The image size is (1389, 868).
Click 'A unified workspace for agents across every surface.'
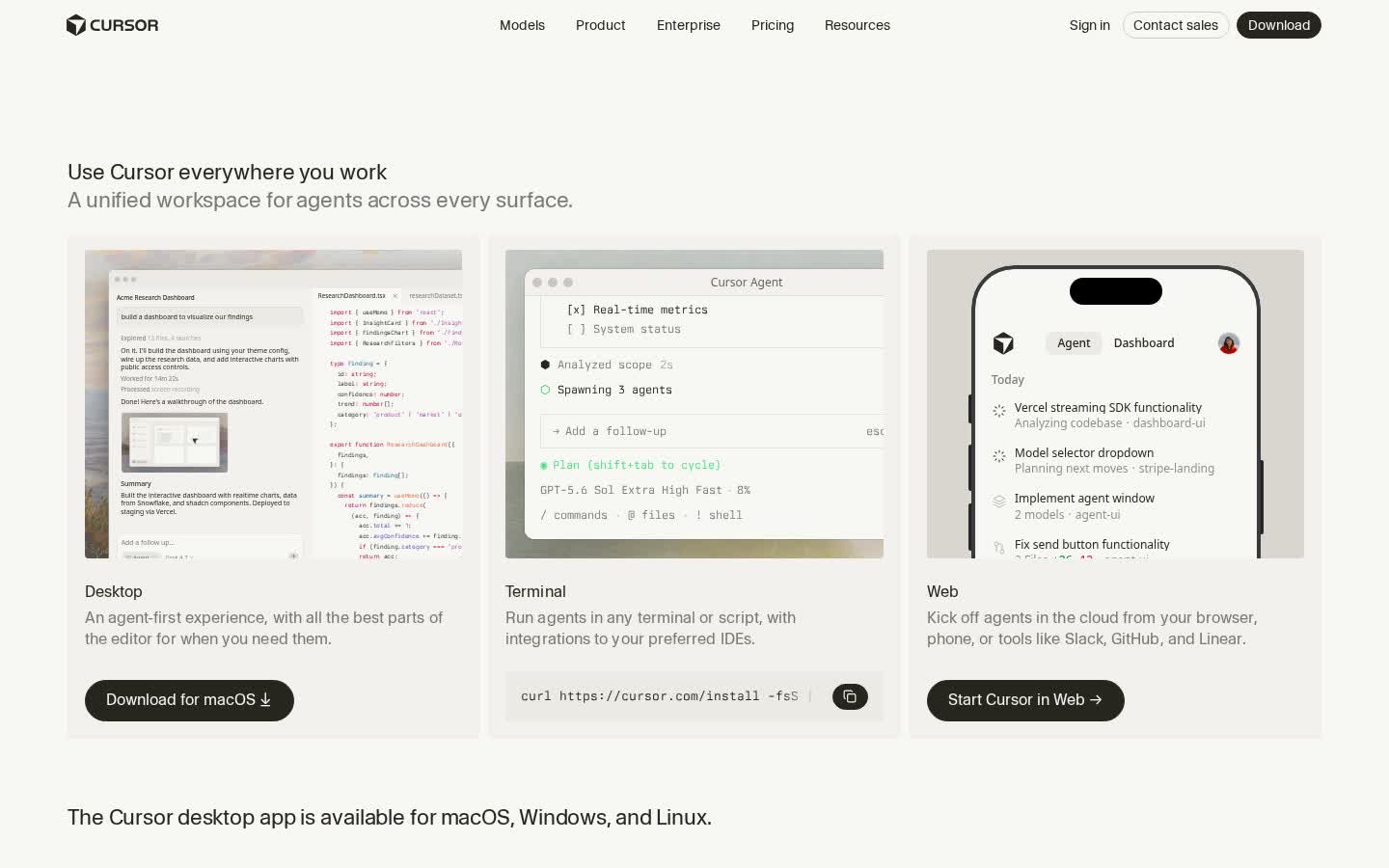pyautogui.click(x=320, y=201)
